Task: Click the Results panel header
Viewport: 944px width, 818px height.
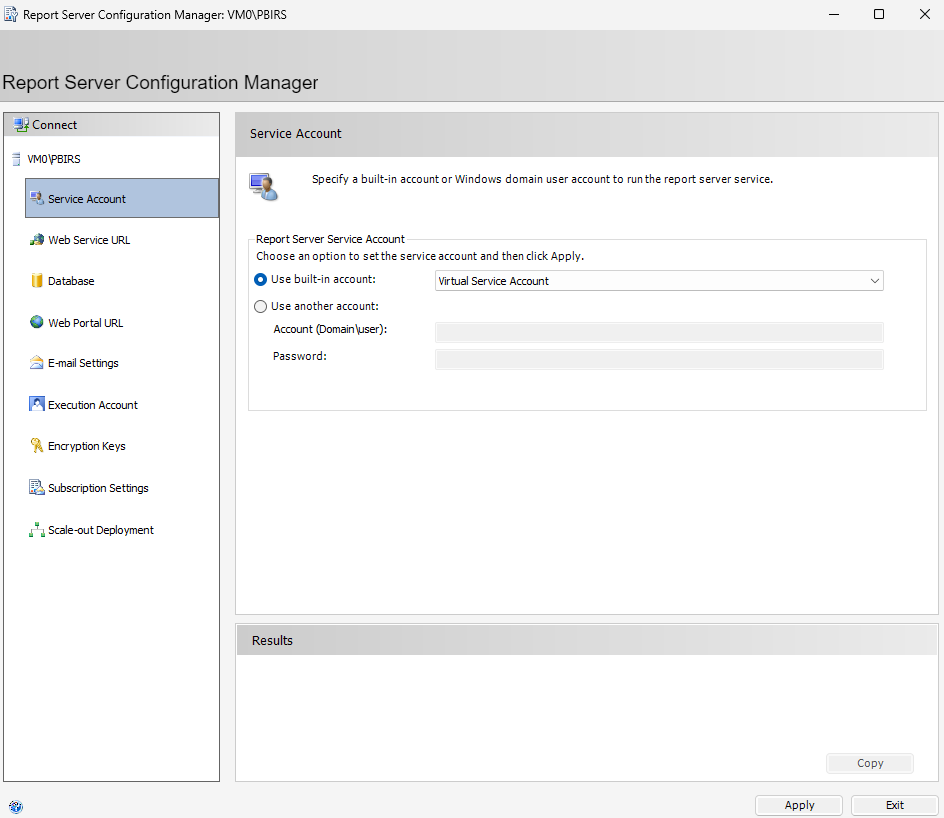Action: pyautogui.click(x=586, y=640)
